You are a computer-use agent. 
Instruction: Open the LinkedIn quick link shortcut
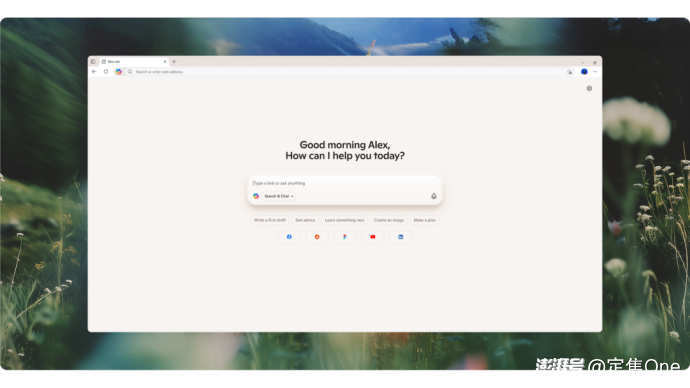coord(400,237)
